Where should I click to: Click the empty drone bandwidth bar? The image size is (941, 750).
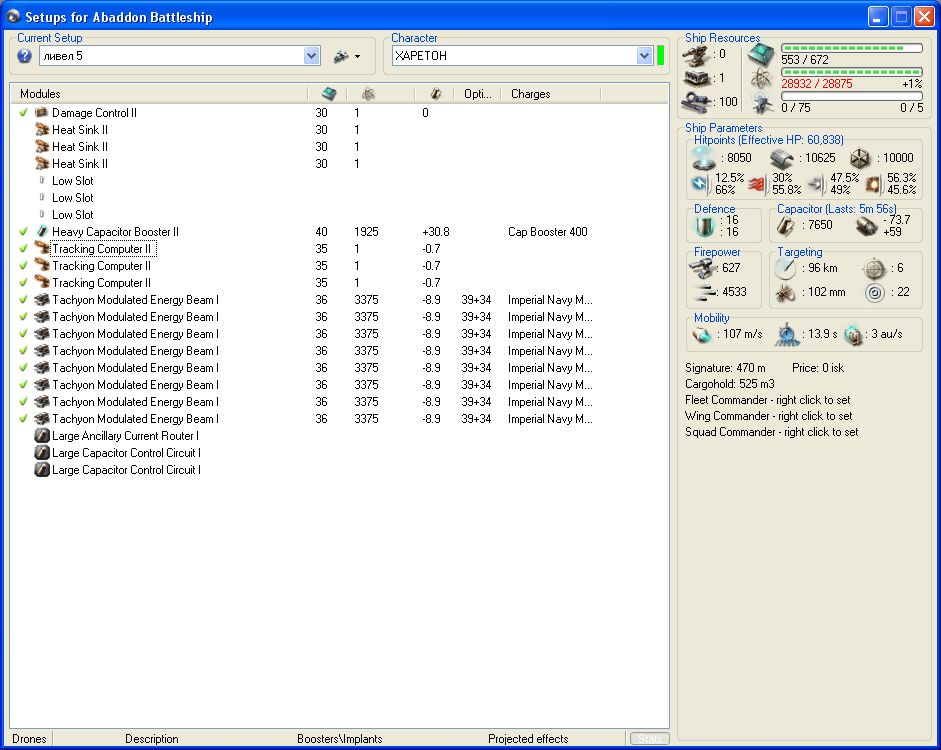point(852,96)
